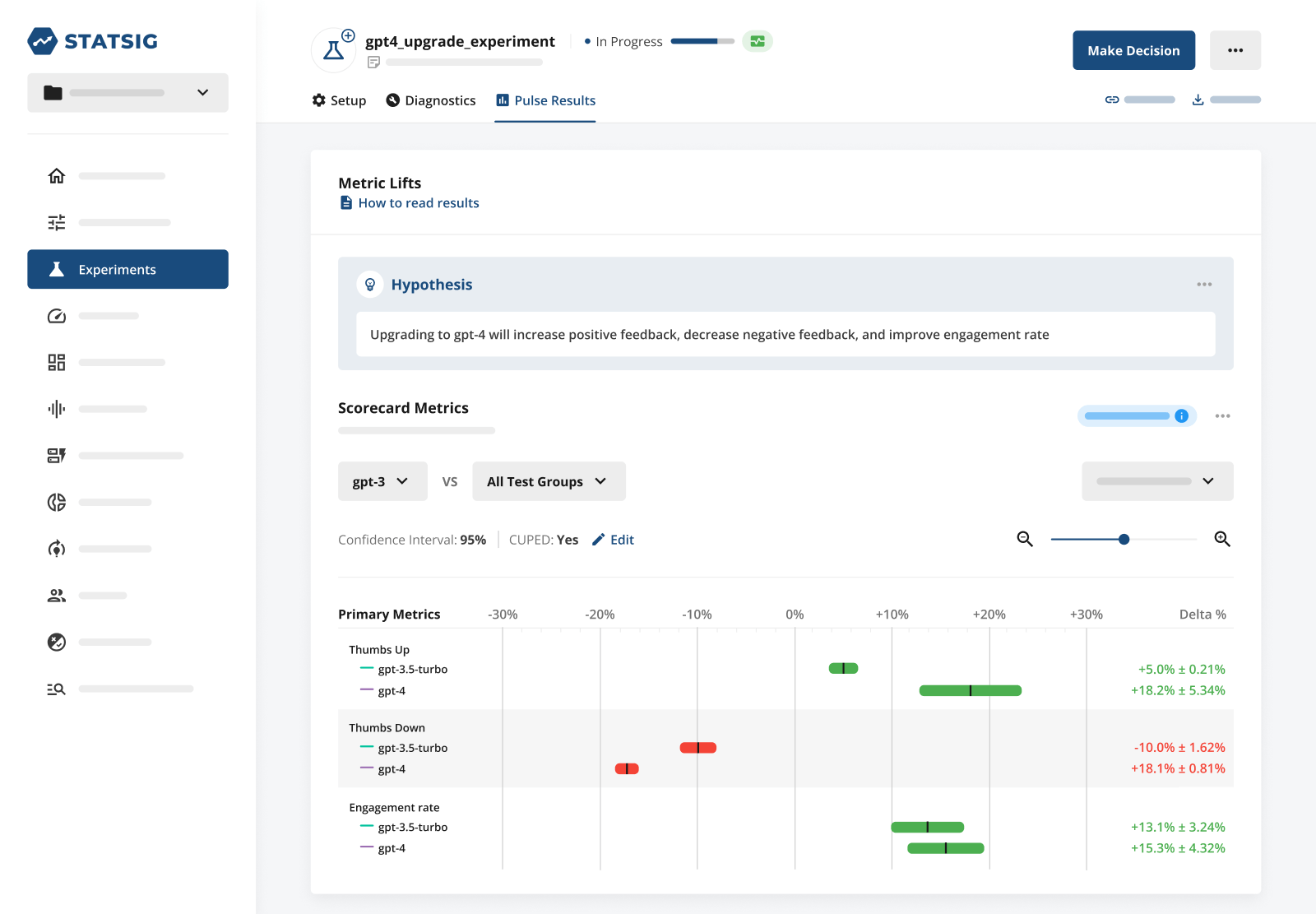Click the description note icon under title
The height and width of the screenshot is (914, 1316).
373,63
